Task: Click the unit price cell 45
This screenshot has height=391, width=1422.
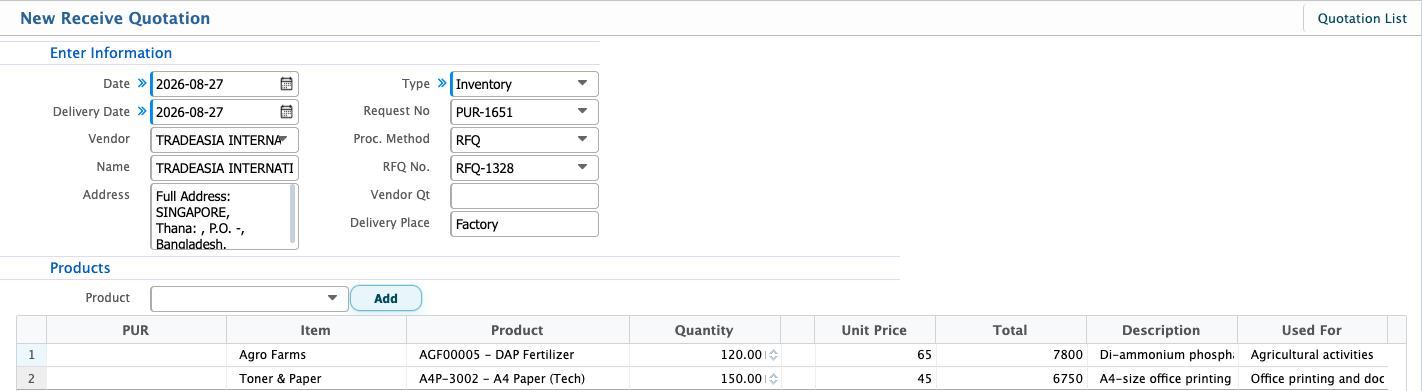Action: click(875, 379)
